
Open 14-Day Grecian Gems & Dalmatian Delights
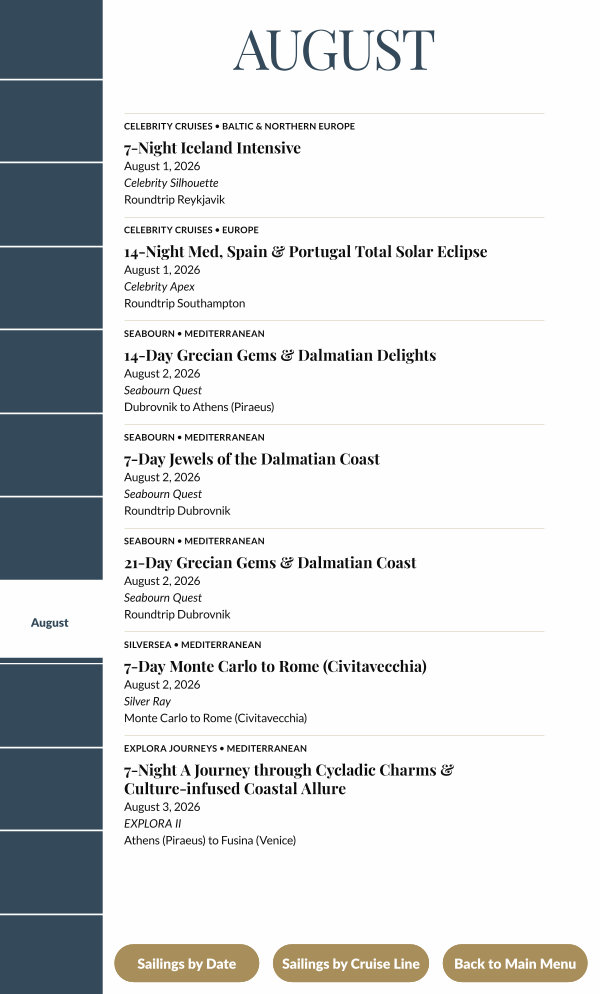click(280, 355)
